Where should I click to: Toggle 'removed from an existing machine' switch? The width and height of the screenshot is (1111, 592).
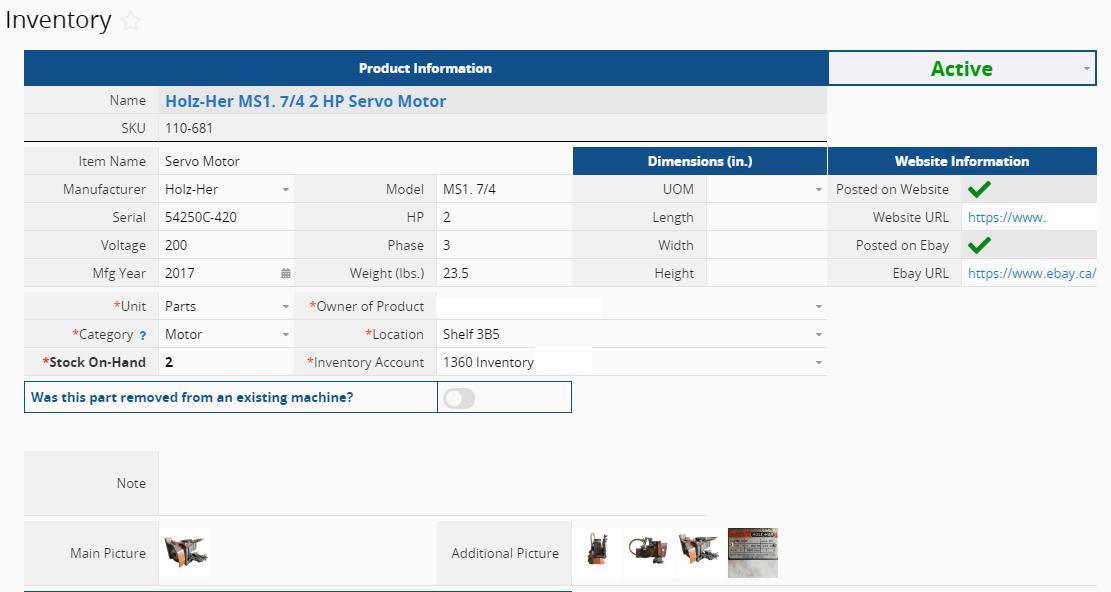[459, 398]
